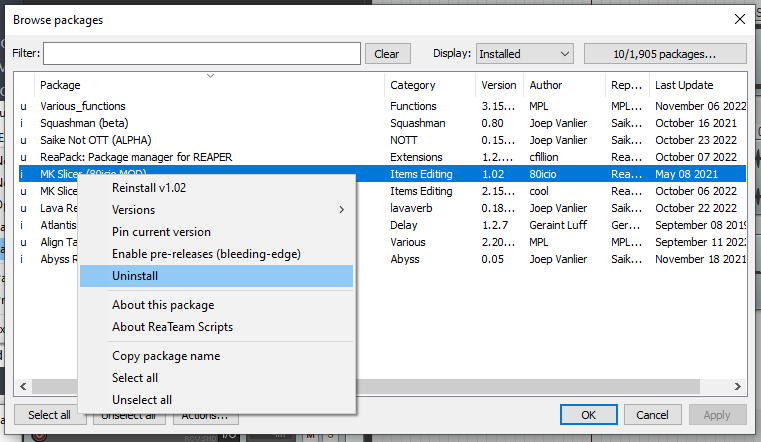This screenshot has width=761, height=442.
Task: Click the Cancel button
Action: pos(652,415)
